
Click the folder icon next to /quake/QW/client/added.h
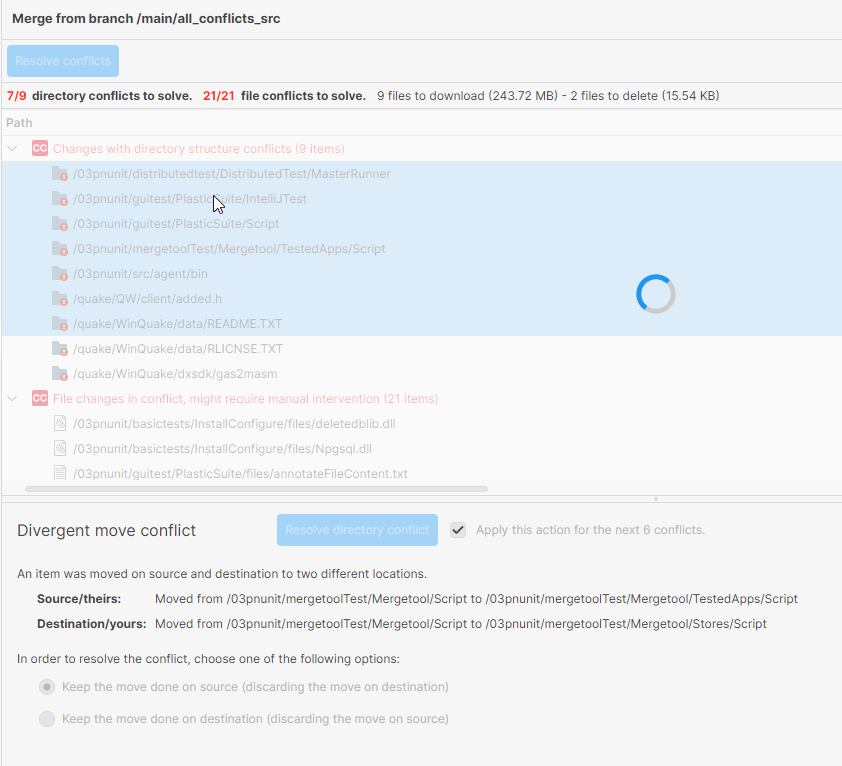(60, 298)
